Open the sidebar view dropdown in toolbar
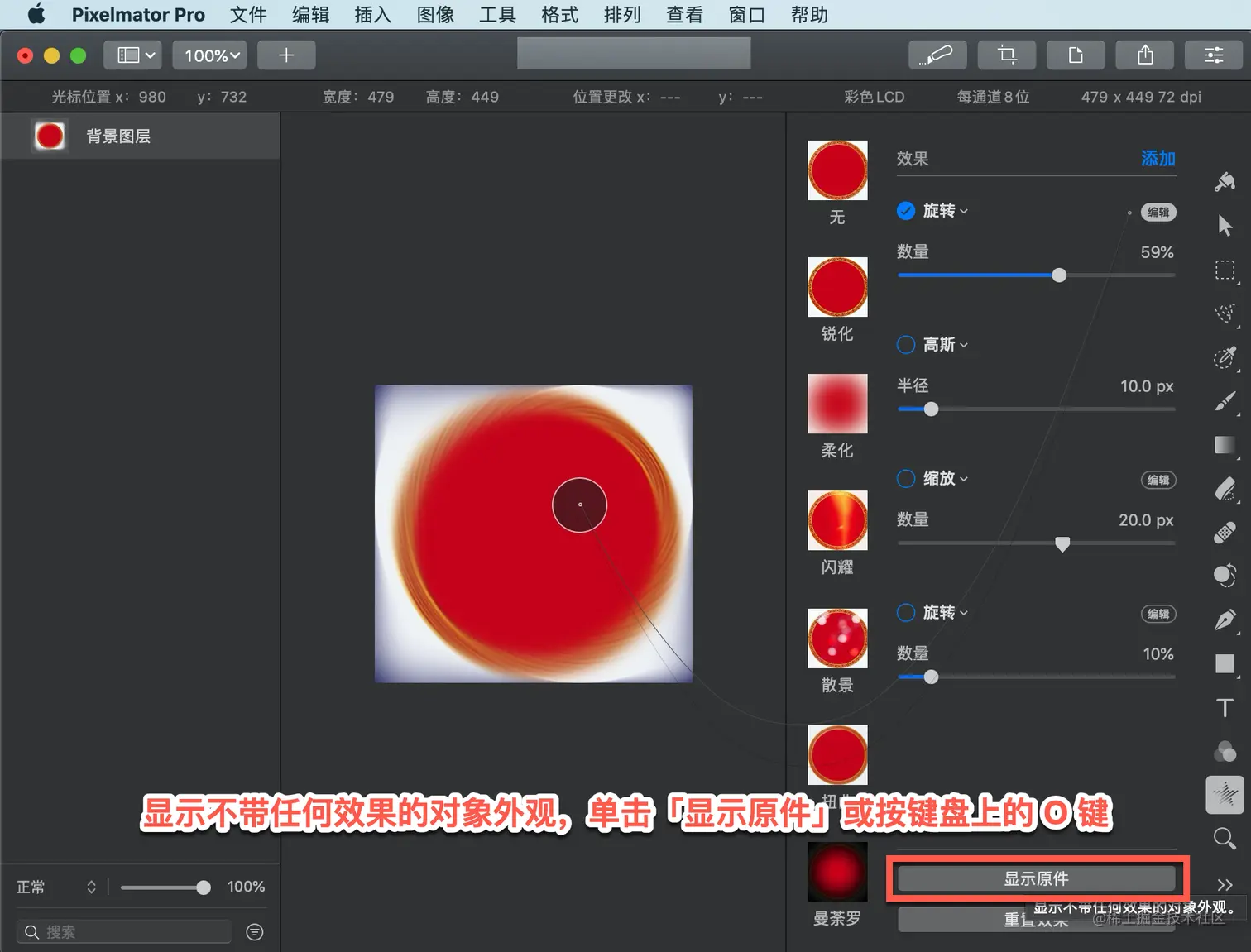1251x952 pixels. tap(133, 55)
